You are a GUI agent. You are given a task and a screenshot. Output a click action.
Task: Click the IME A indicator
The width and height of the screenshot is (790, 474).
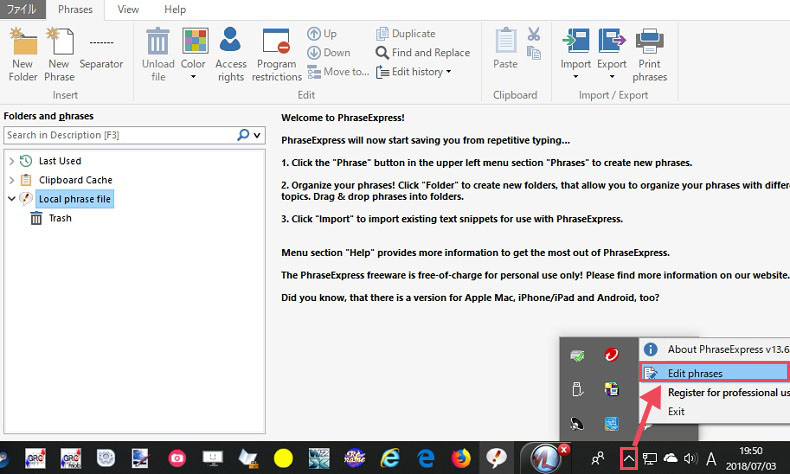click(x=711, y=458)
